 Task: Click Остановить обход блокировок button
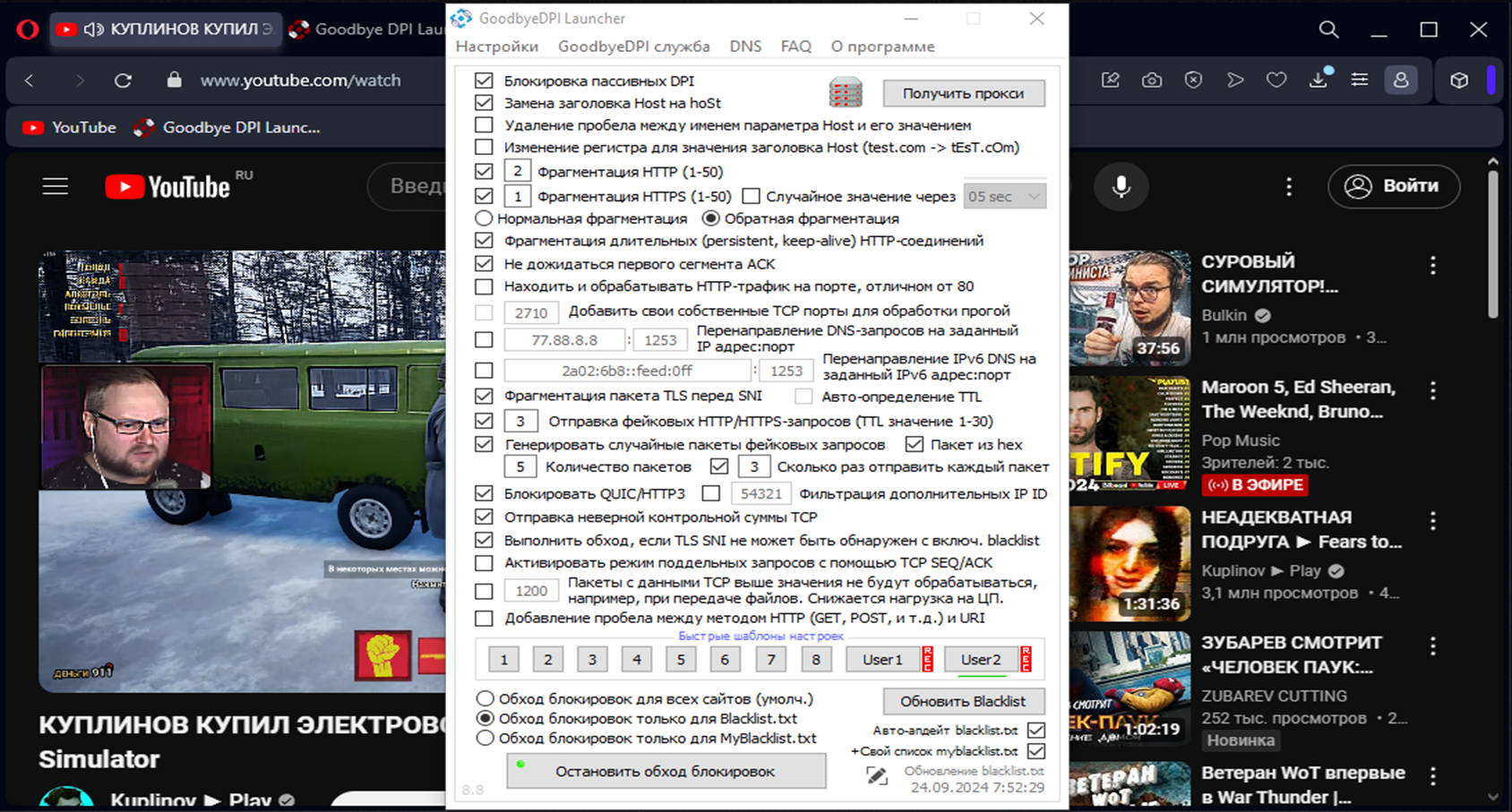666,771
